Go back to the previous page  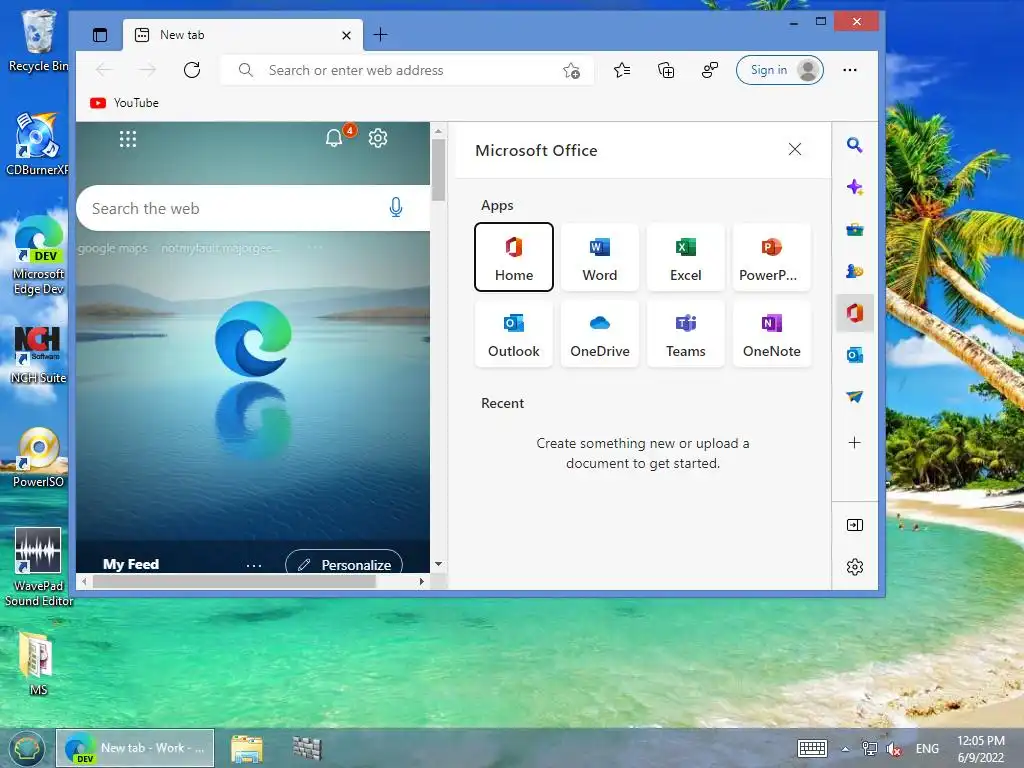[104, 70]
